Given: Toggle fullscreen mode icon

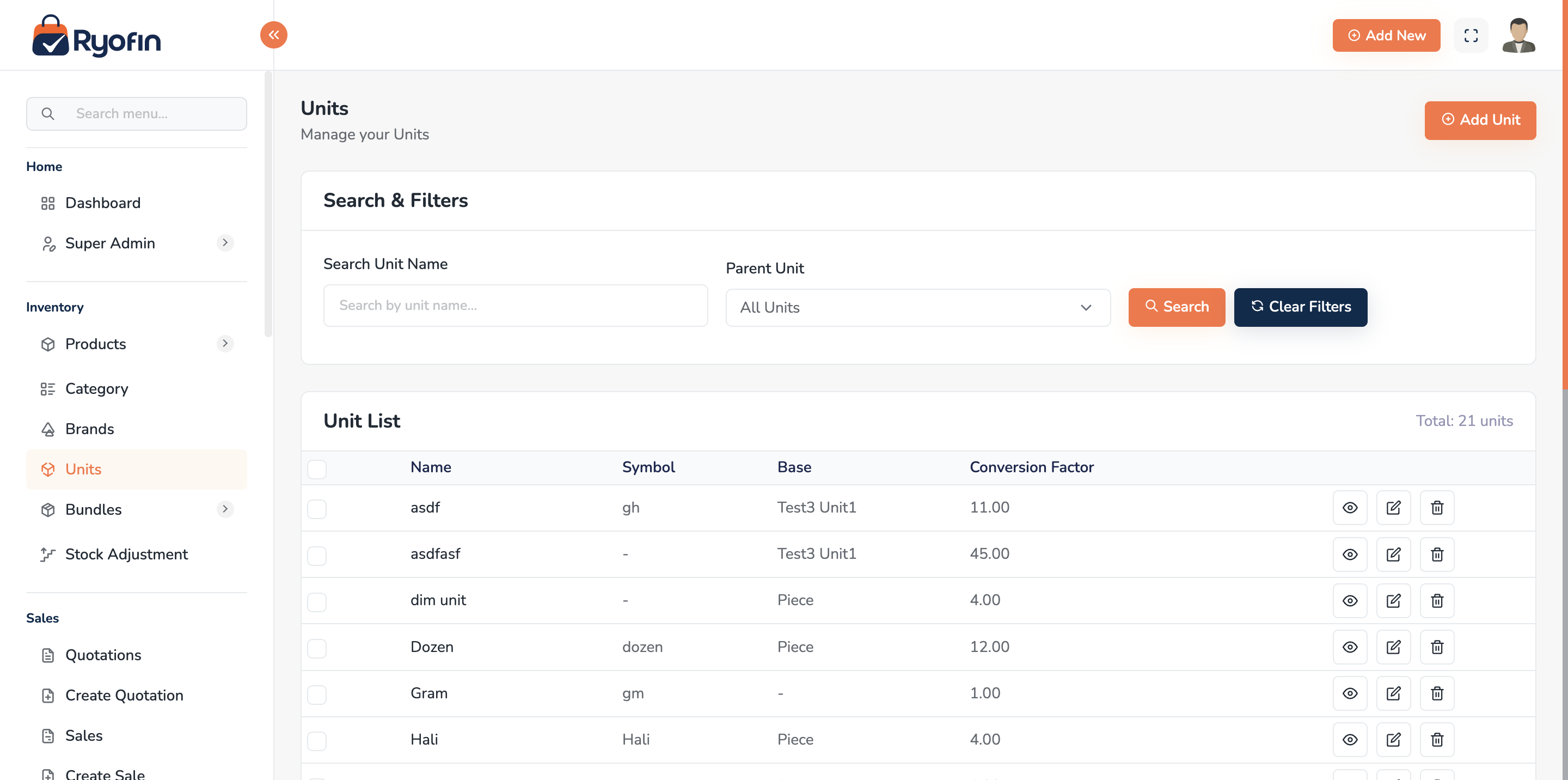Looking at the screenshot, I should coord(1471,35).
